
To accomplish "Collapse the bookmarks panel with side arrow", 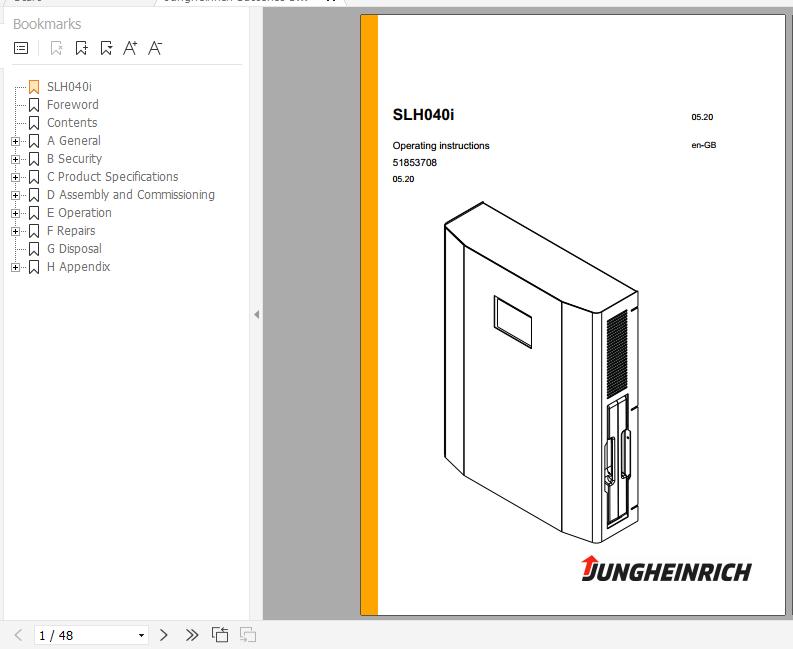I will (x=256, y=315).
